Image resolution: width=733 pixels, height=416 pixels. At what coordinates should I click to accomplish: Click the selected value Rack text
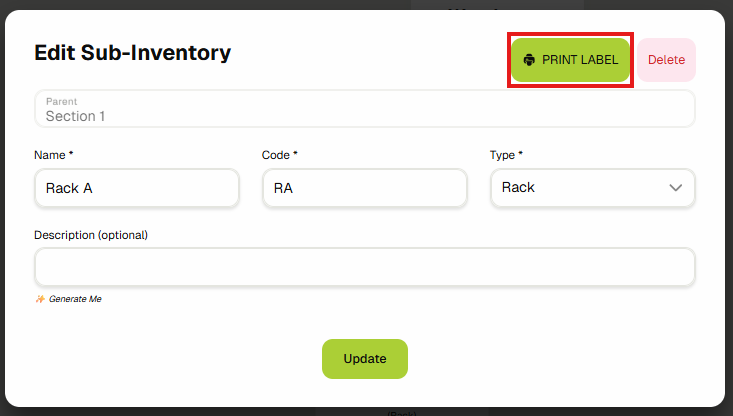click(x=518, y=188)
